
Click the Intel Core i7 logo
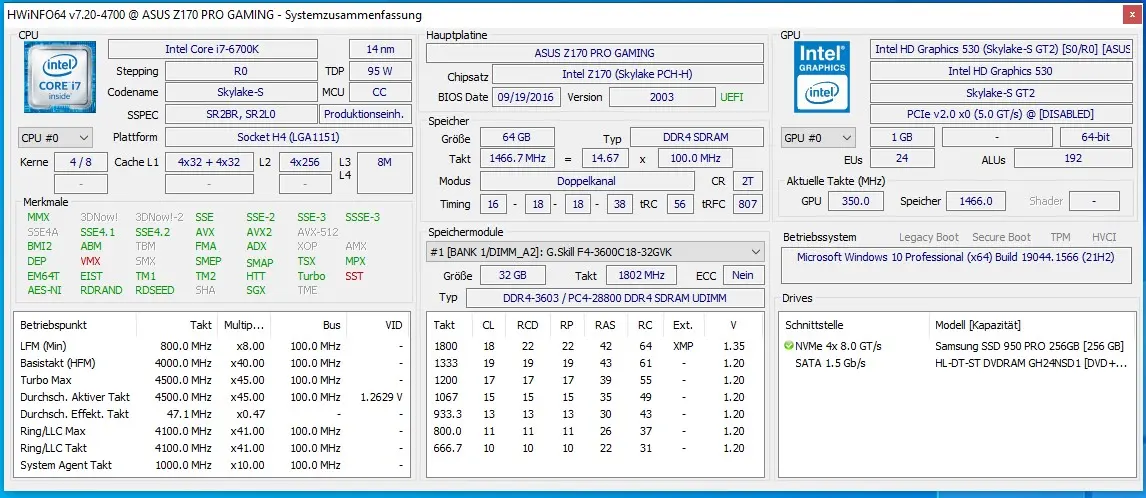59,77
